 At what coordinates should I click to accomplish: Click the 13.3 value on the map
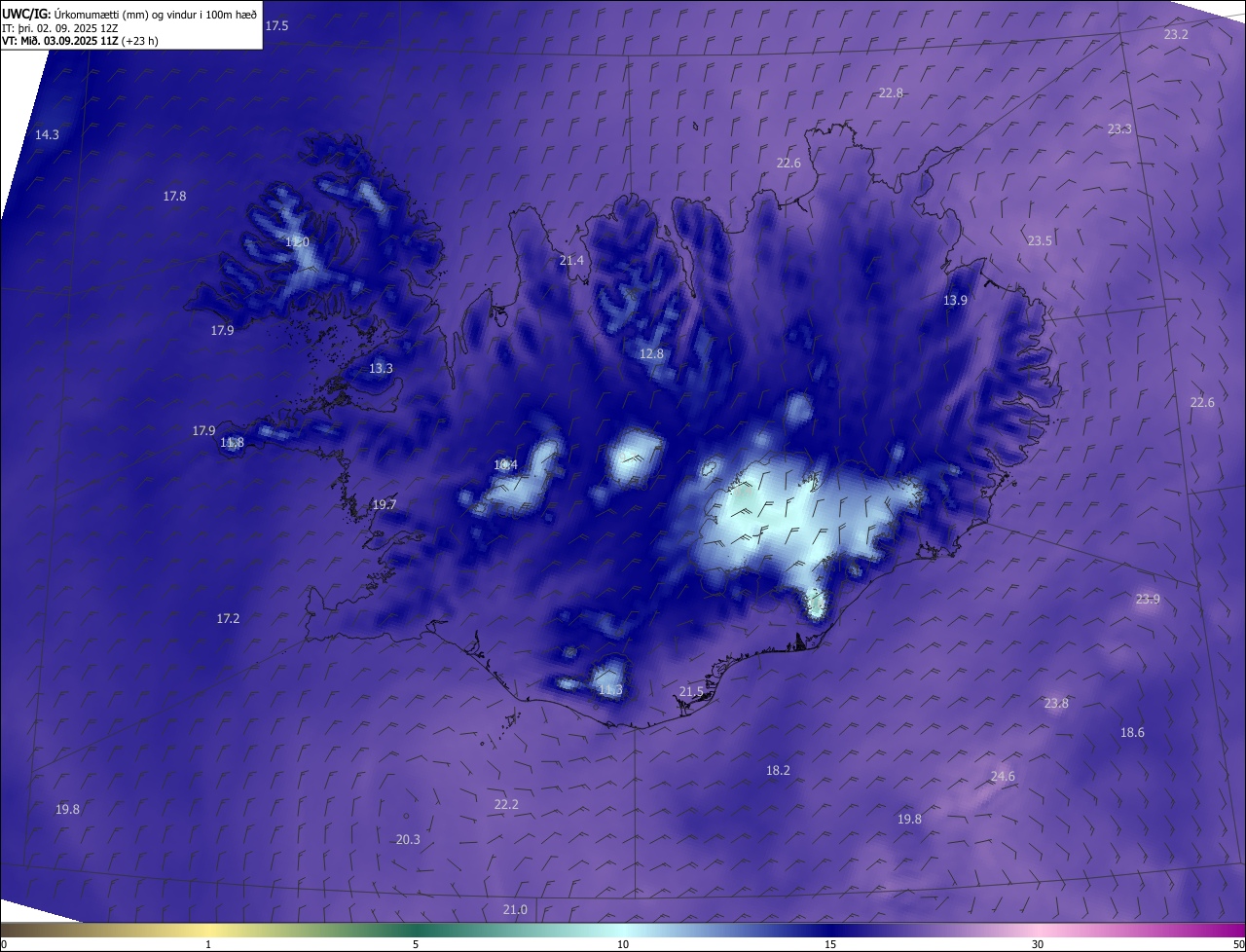pyautogui.click(x=381, y=368)
